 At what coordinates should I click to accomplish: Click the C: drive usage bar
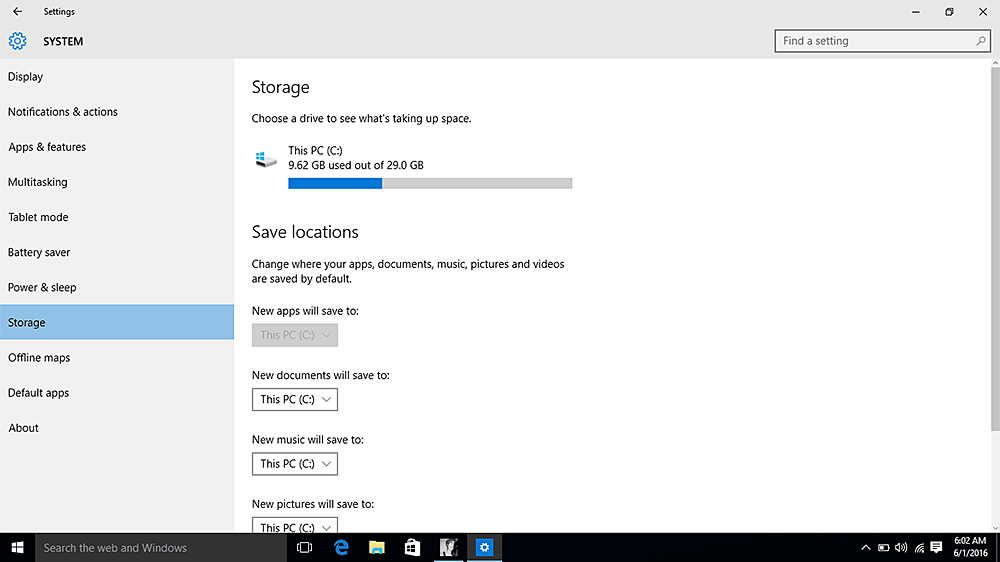coord(430,183)
